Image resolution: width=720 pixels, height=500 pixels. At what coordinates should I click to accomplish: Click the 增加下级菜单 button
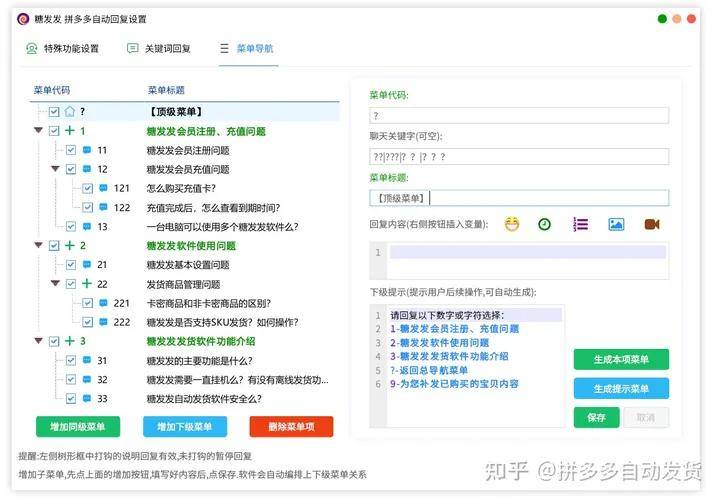[x=185, y=427]
